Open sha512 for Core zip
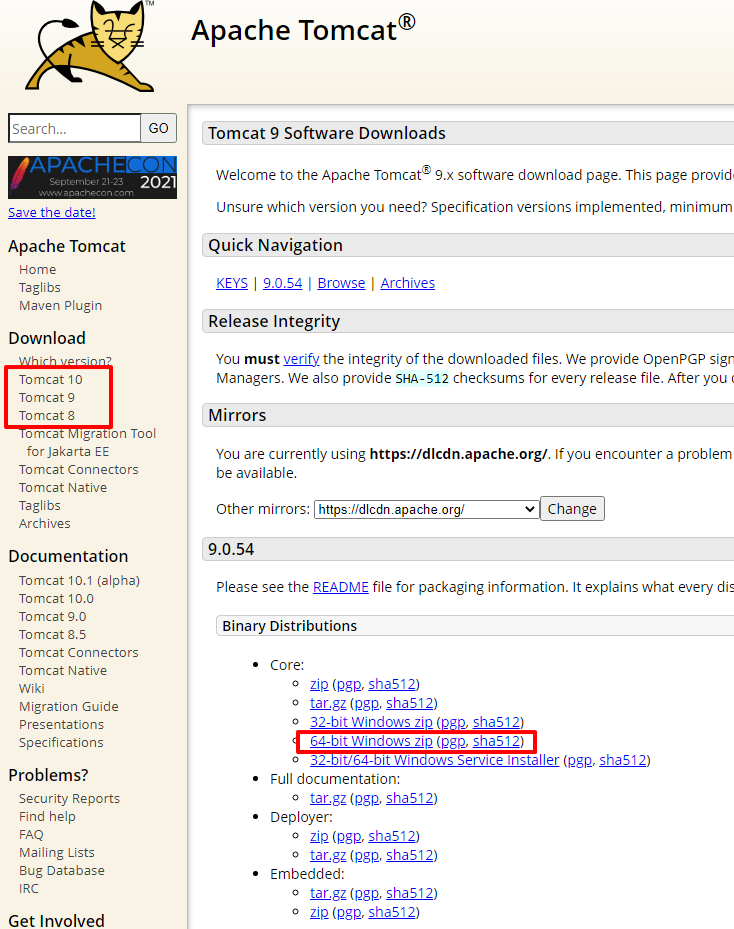 (x=392, y=684)
